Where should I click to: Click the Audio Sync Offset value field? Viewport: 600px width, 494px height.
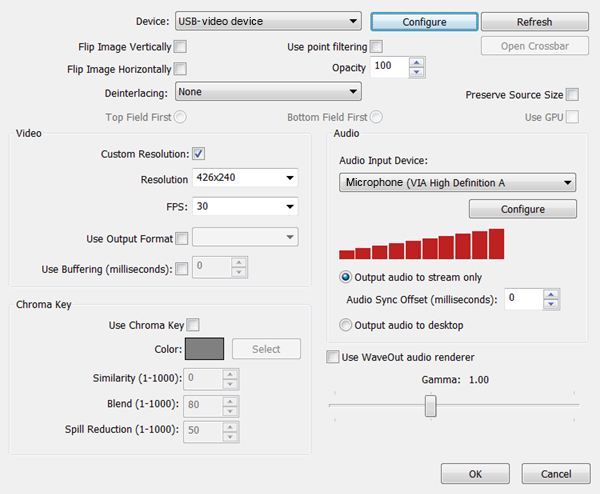click(523, 299)
